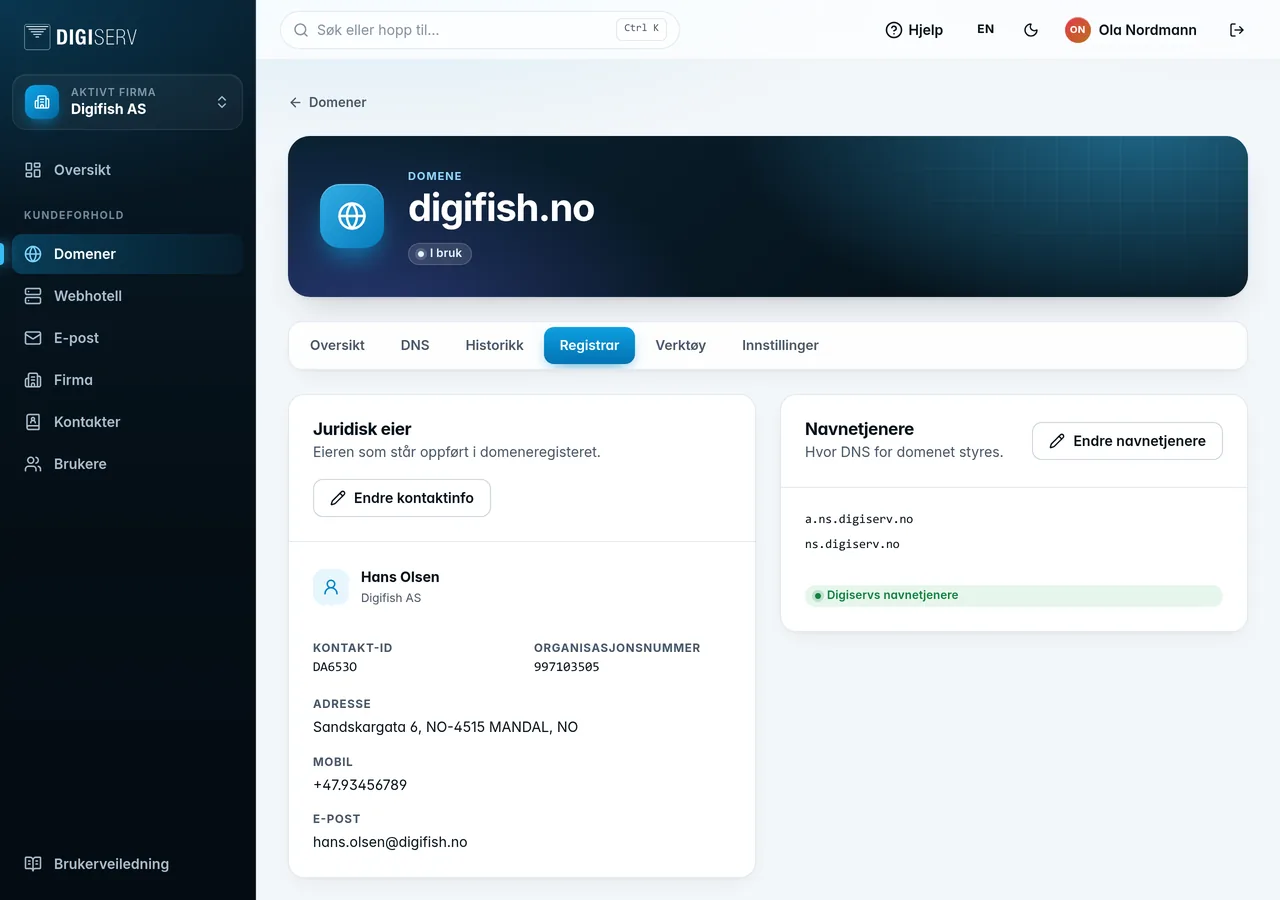Click the Hjelp question mark icon
This screenshot has height=900, width=1280.
click(x=894, y=30)
